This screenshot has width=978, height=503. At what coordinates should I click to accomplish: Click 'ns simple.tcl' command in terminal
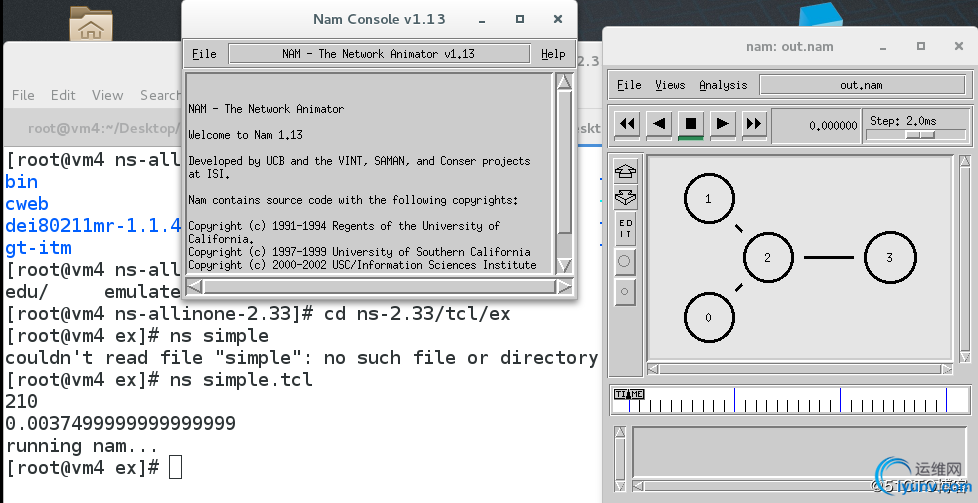(241, 379)
